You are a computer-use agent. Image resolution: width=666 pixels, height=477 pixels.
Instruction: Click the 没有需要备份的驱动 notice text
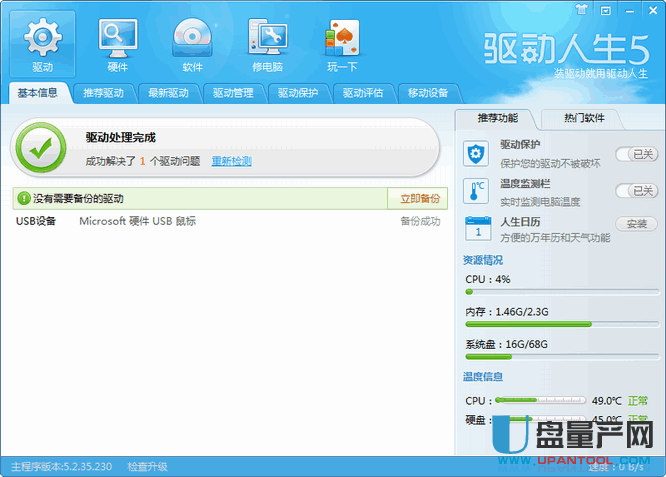click(78, 198)
